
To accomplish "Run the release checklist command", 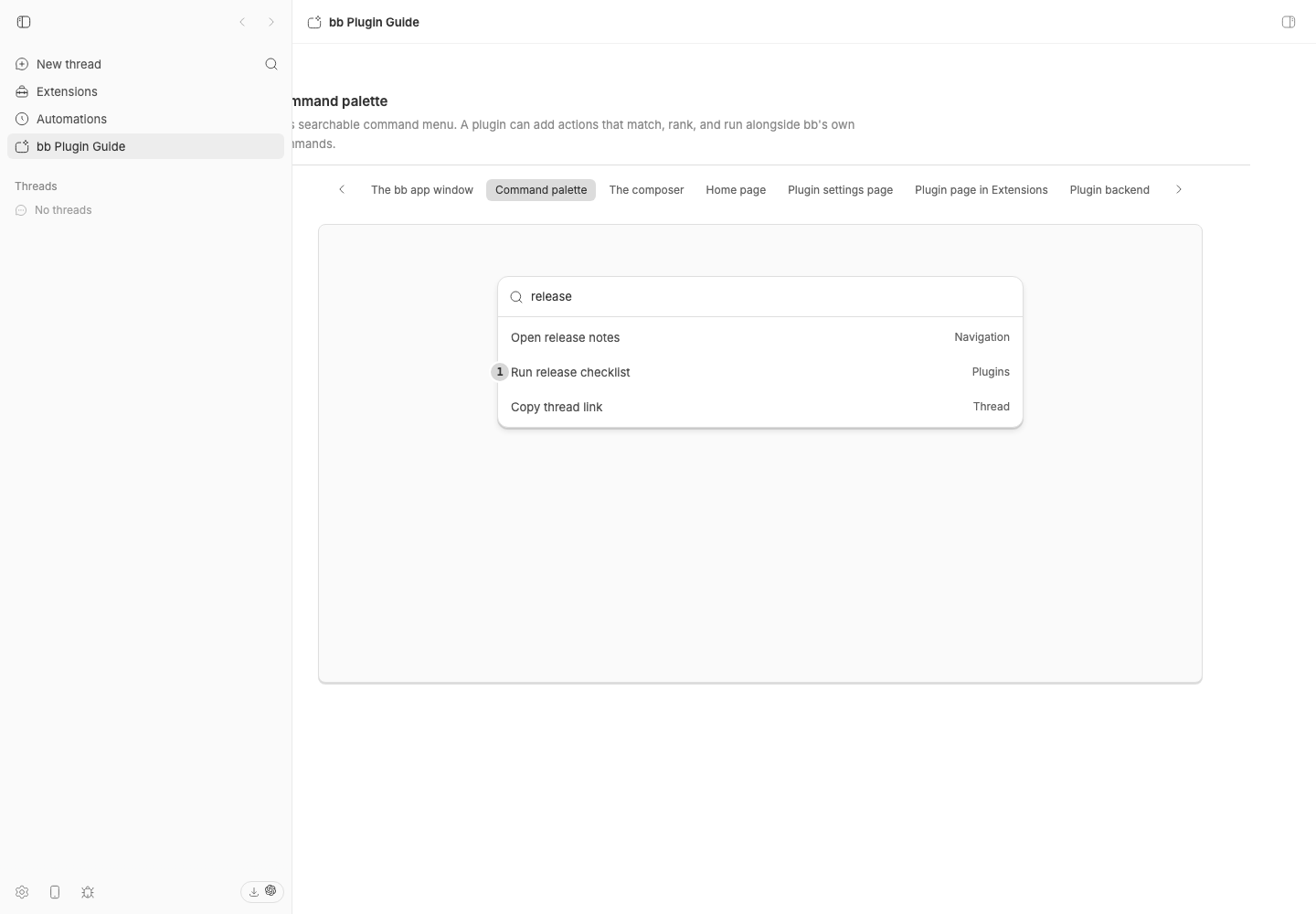I will pyautogui.click(x=760, y=372).
